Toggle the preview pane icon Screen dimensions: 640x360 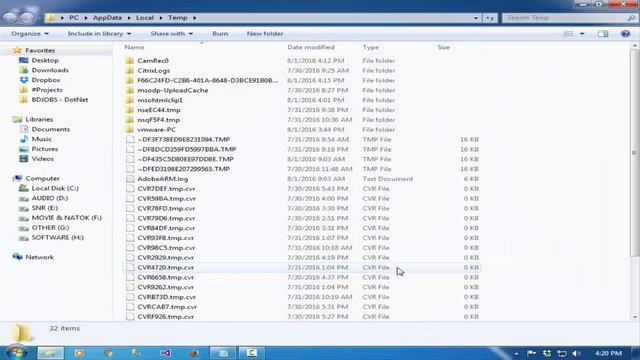tap(603, 34)
